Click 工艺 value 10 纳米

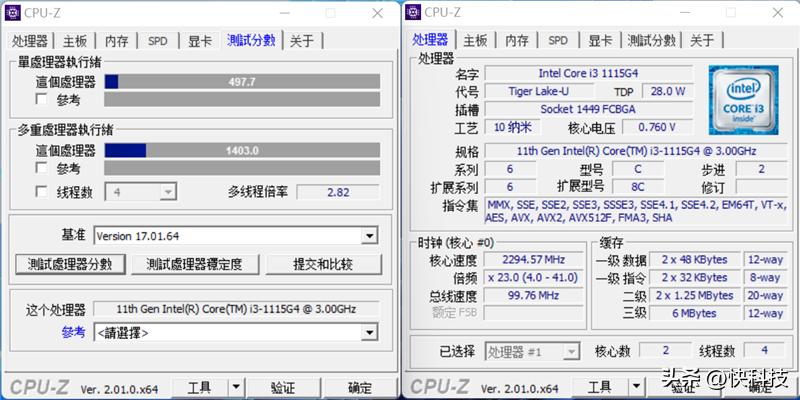click(512, 127)
